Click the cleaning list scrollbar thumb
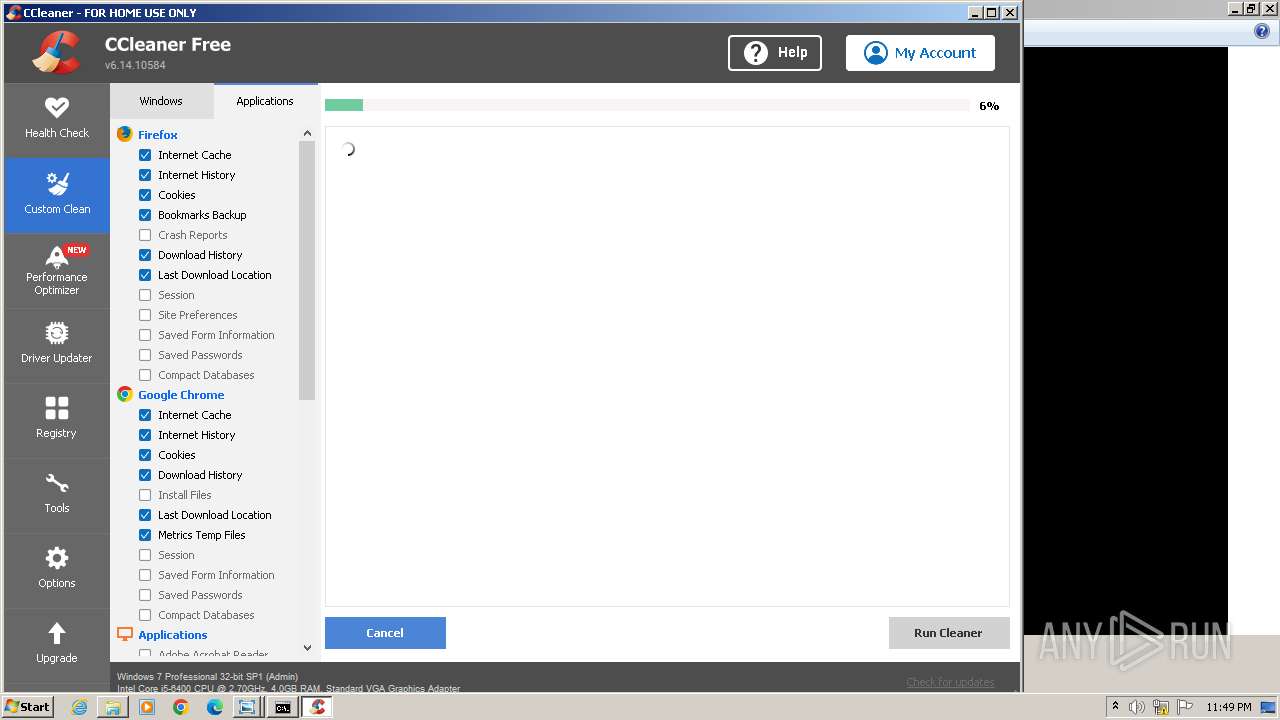 tap(307, 270)
